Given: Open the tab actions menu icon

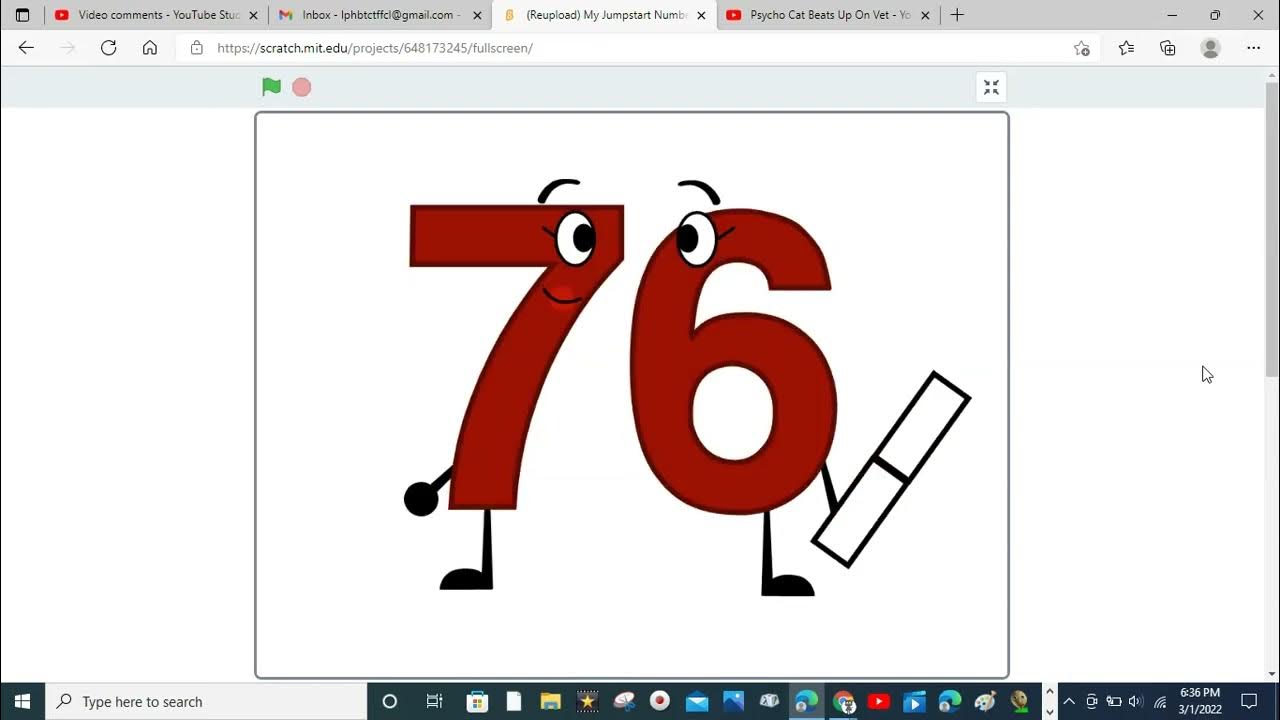Looking at the screenshot, I should (22, 15).
